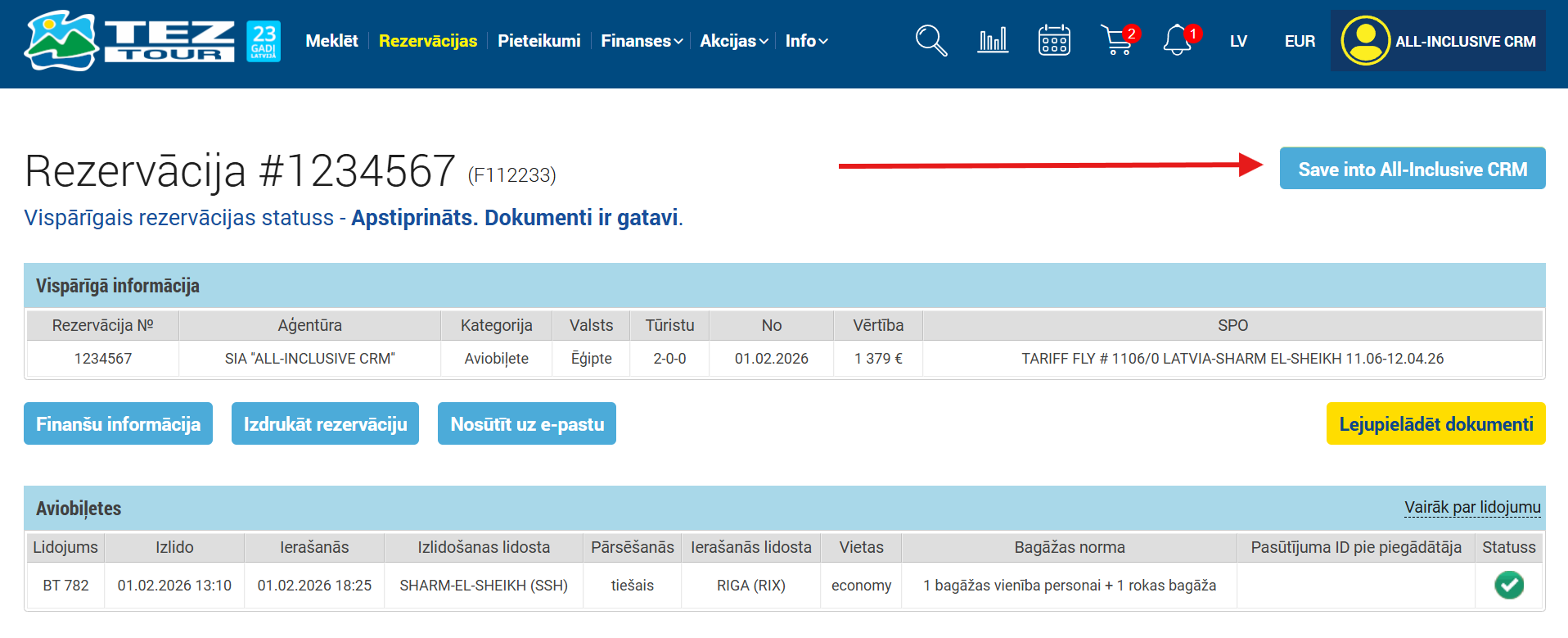Click the 23 Gadi anniversary badge
Viewport: 1568px width, 638px height.
pyautogui.click(x=264, y=41)
